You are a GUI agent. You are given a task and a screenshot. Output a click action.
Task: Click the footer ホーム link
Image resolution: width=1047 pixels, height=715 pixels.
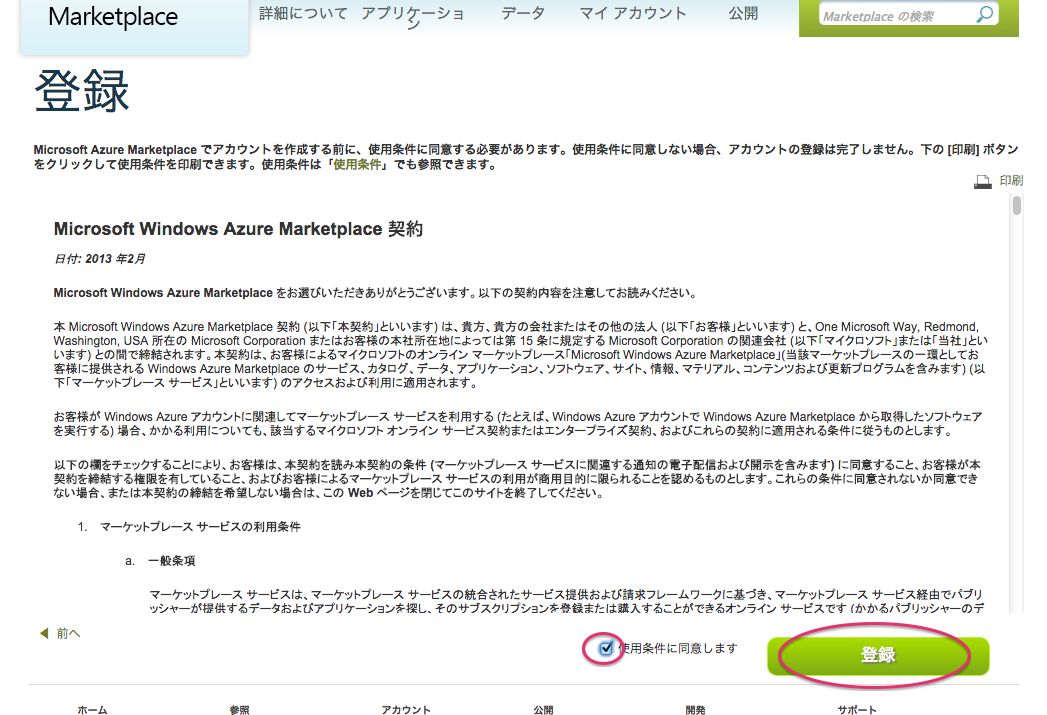(92, 710)
